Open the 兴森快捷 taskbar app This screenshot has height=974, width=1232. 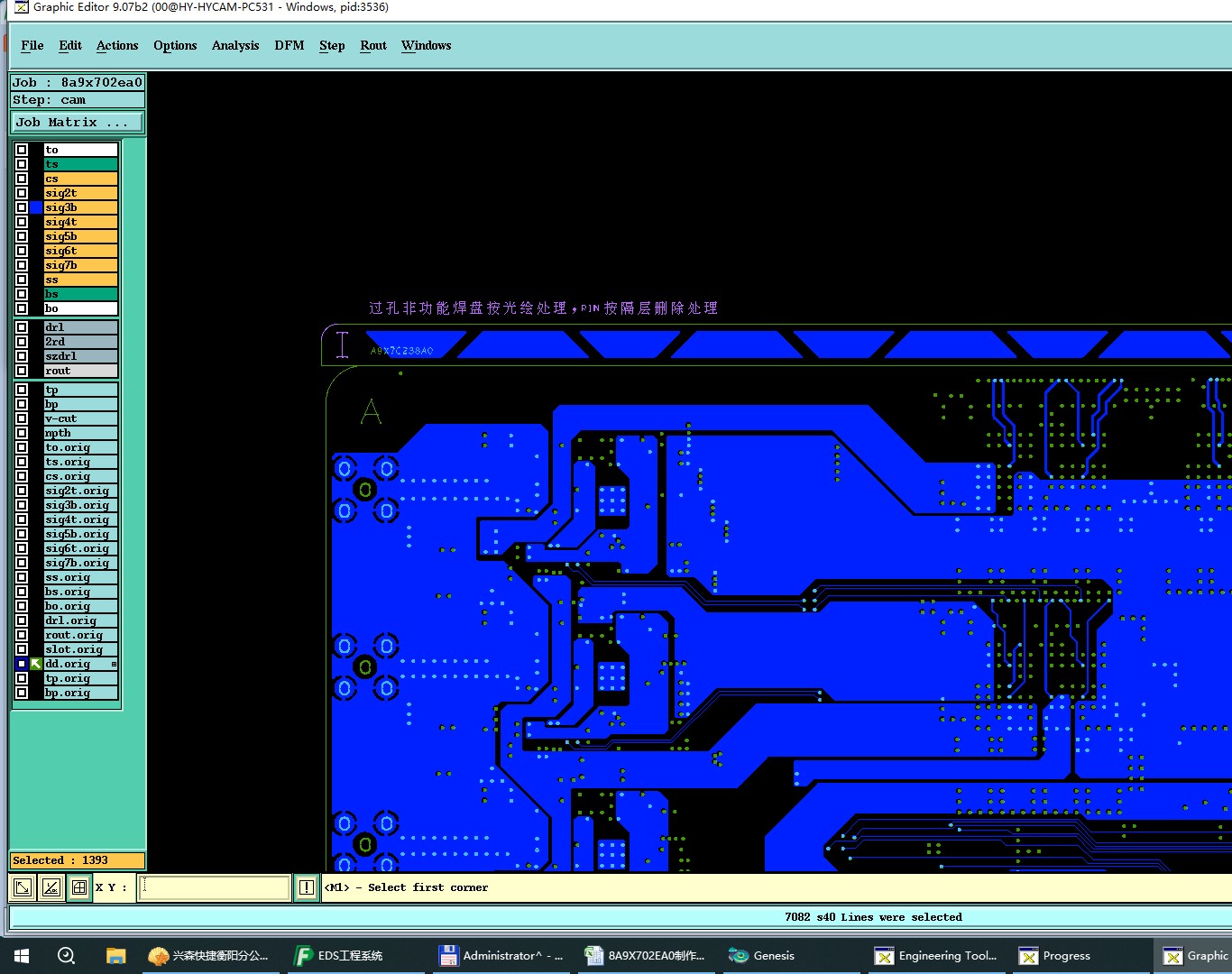(209, 956)
